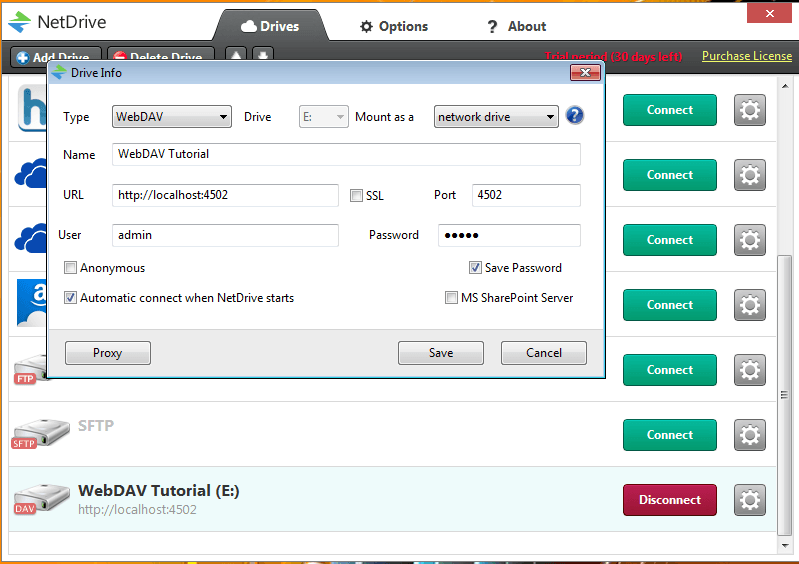
Task: Click Connect in the topmost drive row
Action: click(670, 110)
